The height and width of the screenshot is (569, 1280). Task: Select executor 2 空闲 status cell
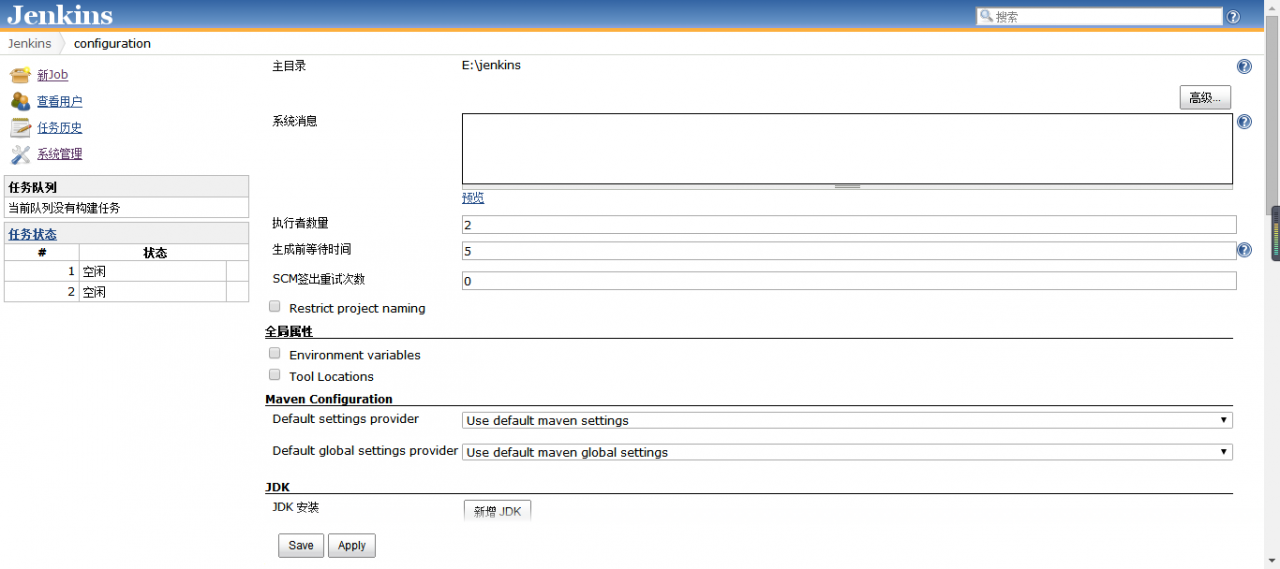[152, 292]
